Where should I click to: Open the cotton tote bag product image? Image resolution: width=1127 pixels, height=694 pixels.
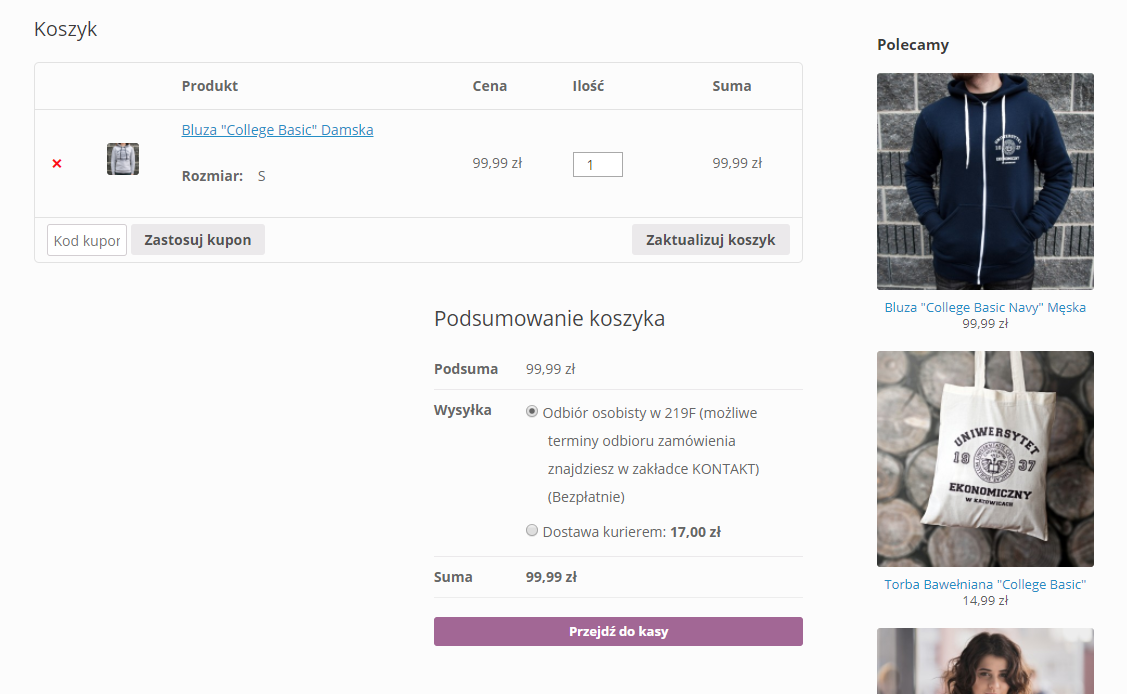tap(985, 458)
